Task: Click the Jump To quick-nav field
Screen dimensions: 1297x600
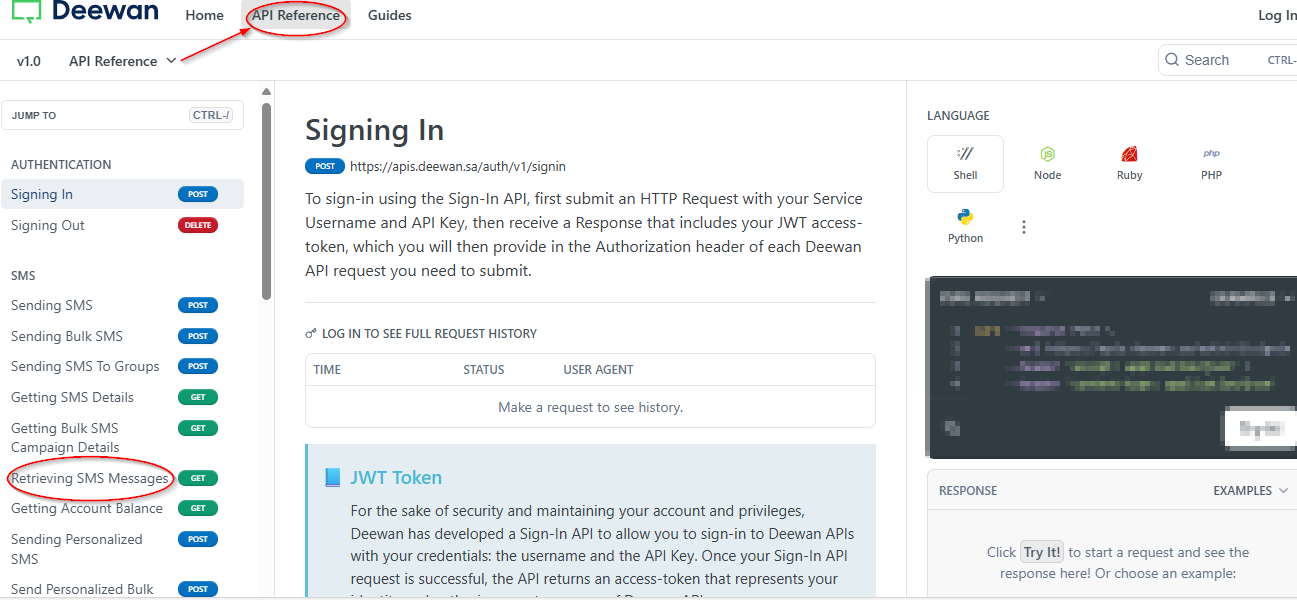Action: tap(123, 115)
